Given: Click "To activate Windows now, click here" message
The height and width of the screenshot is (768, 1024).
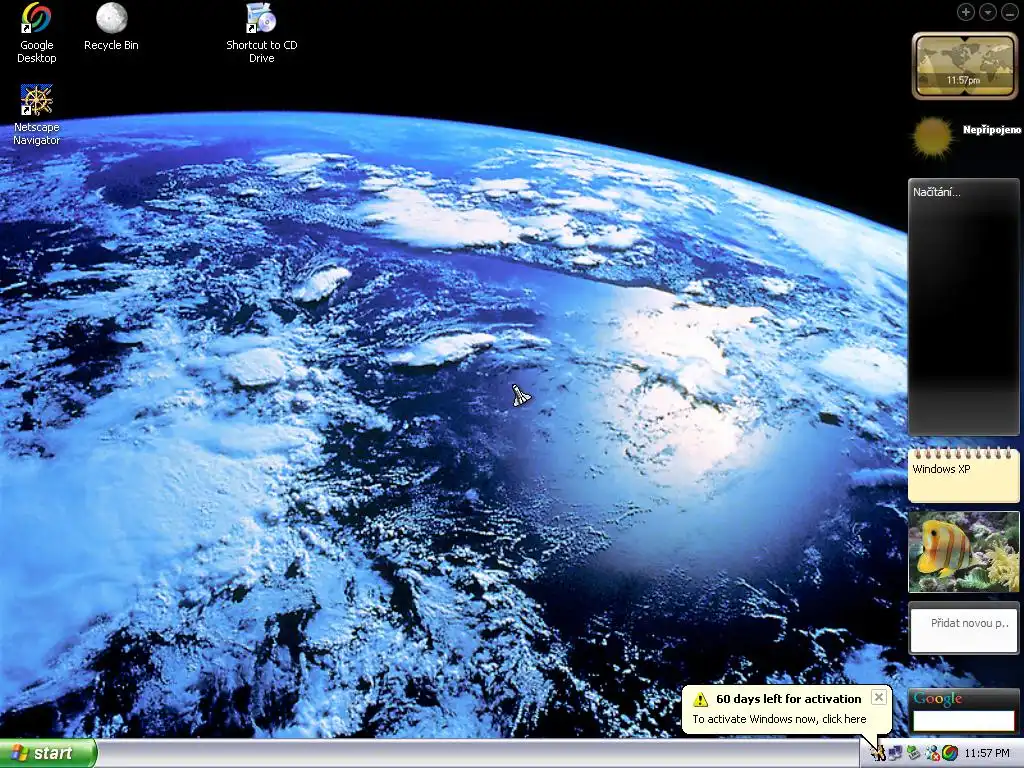Looking at the screenshot, I should click(779, 719).
